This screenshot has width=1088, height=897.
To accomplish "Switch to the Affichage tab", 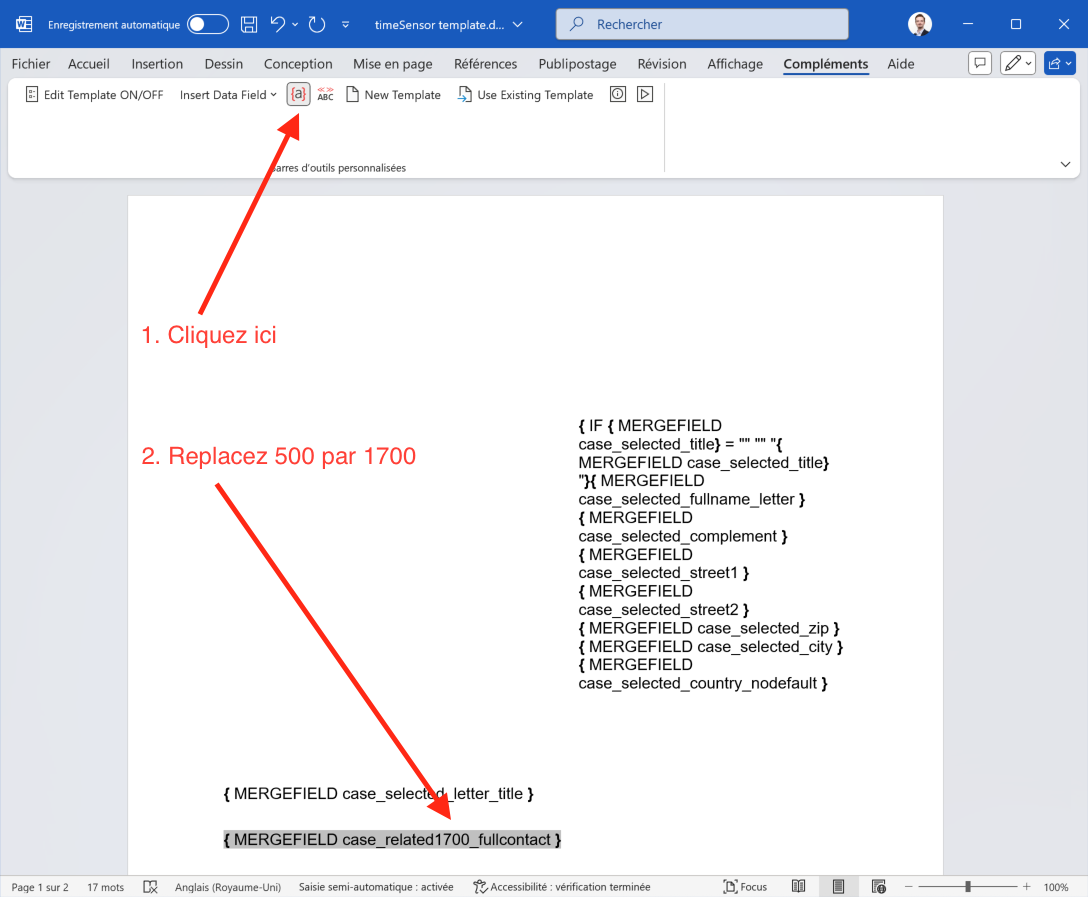I will [735, 64].
